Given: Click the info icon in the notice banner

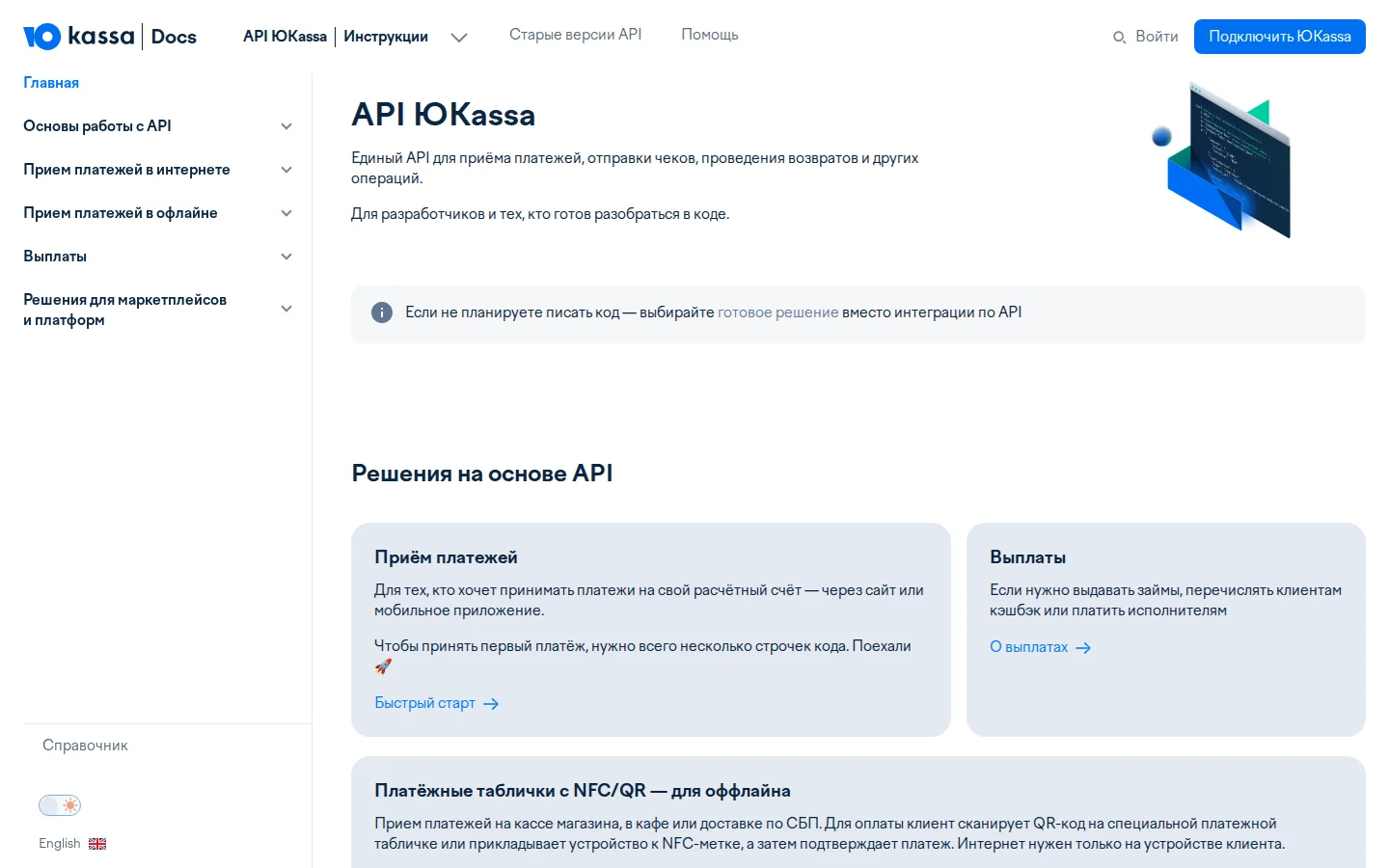Looking at the screenshot, I should [382, 312].
